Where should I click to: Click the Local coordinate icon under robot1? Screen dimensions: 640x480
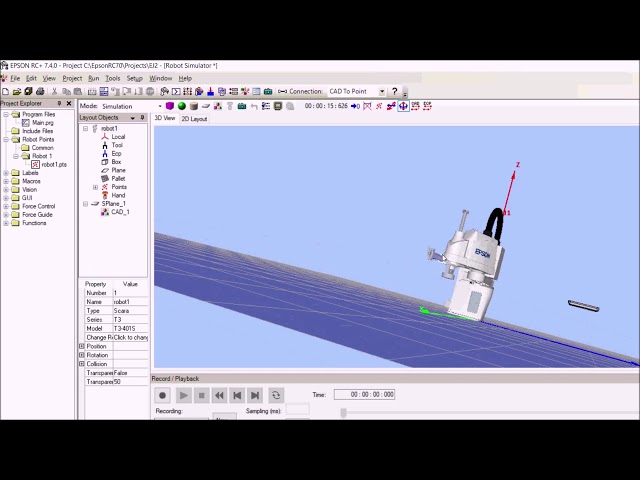pyautogui.click(x=105, y=137)
